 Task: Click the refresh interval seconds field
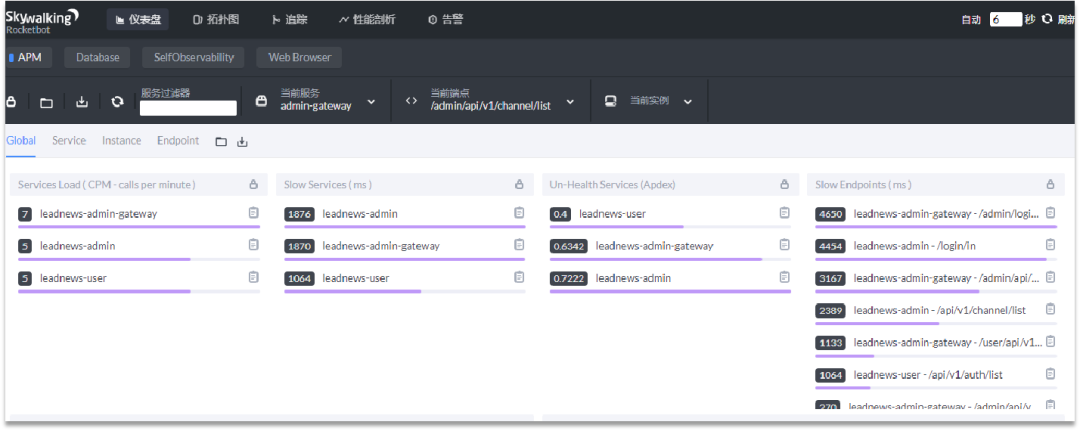point(1005,19)
